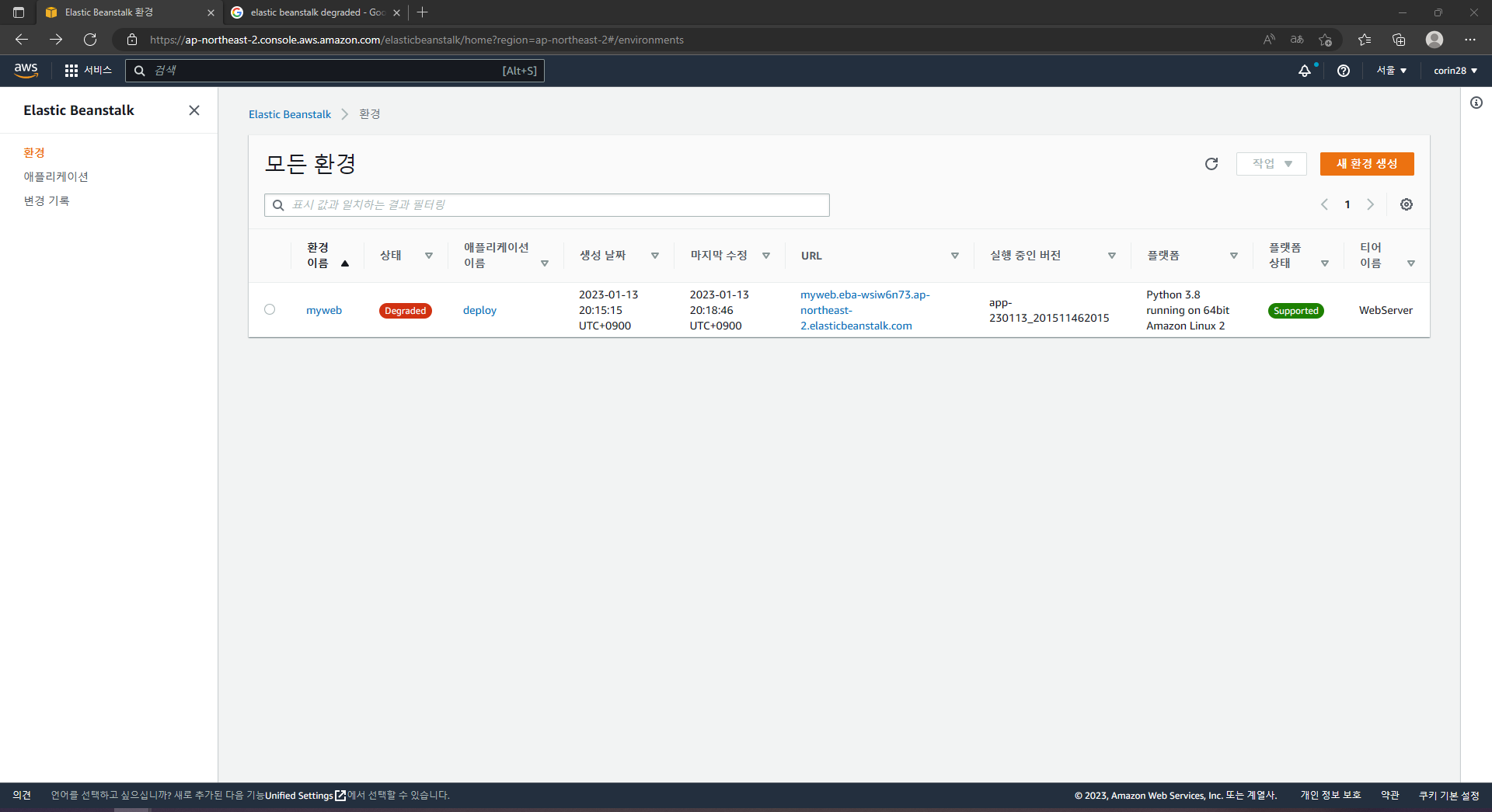Go to previous page of environments
The image size is (1492, 812).
click(1324, 204)
